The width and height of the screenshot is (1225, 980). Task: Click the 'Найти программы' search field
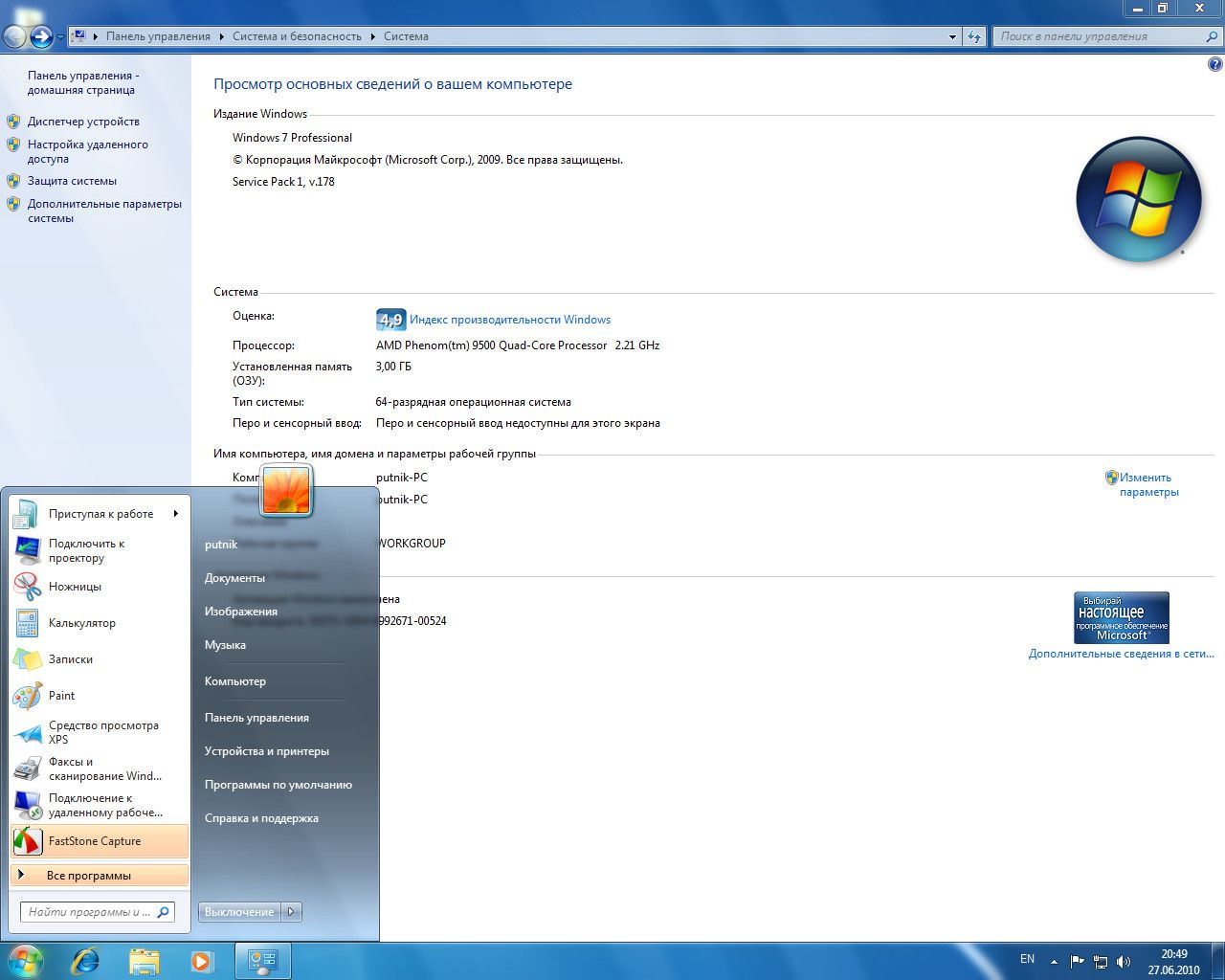click(x=88, y=912)
